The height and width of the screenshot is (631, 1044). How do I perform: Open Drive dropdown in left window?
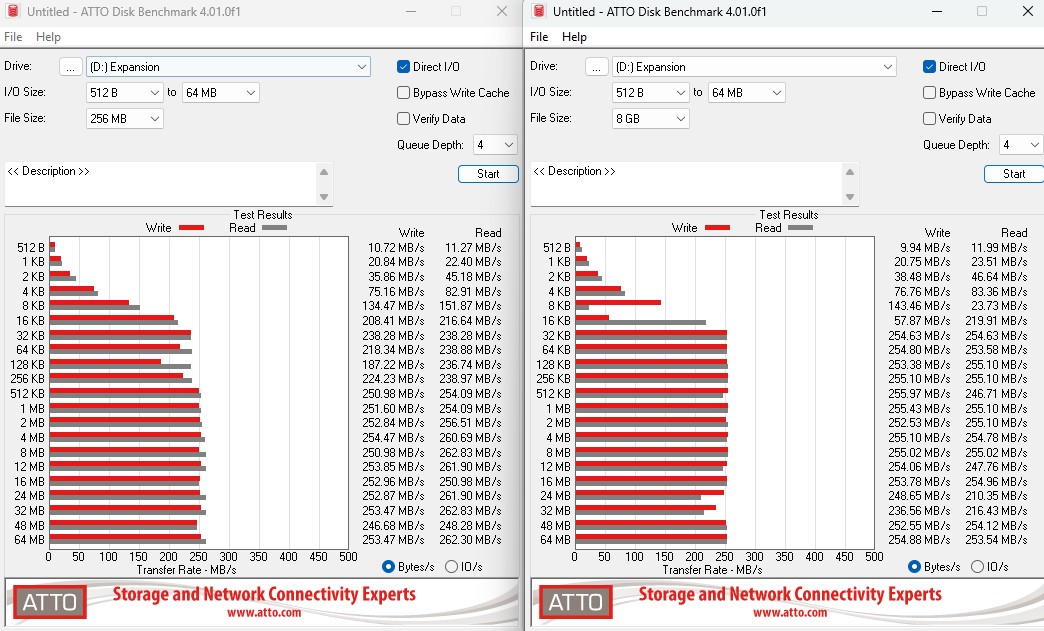[x=228, y=67]
